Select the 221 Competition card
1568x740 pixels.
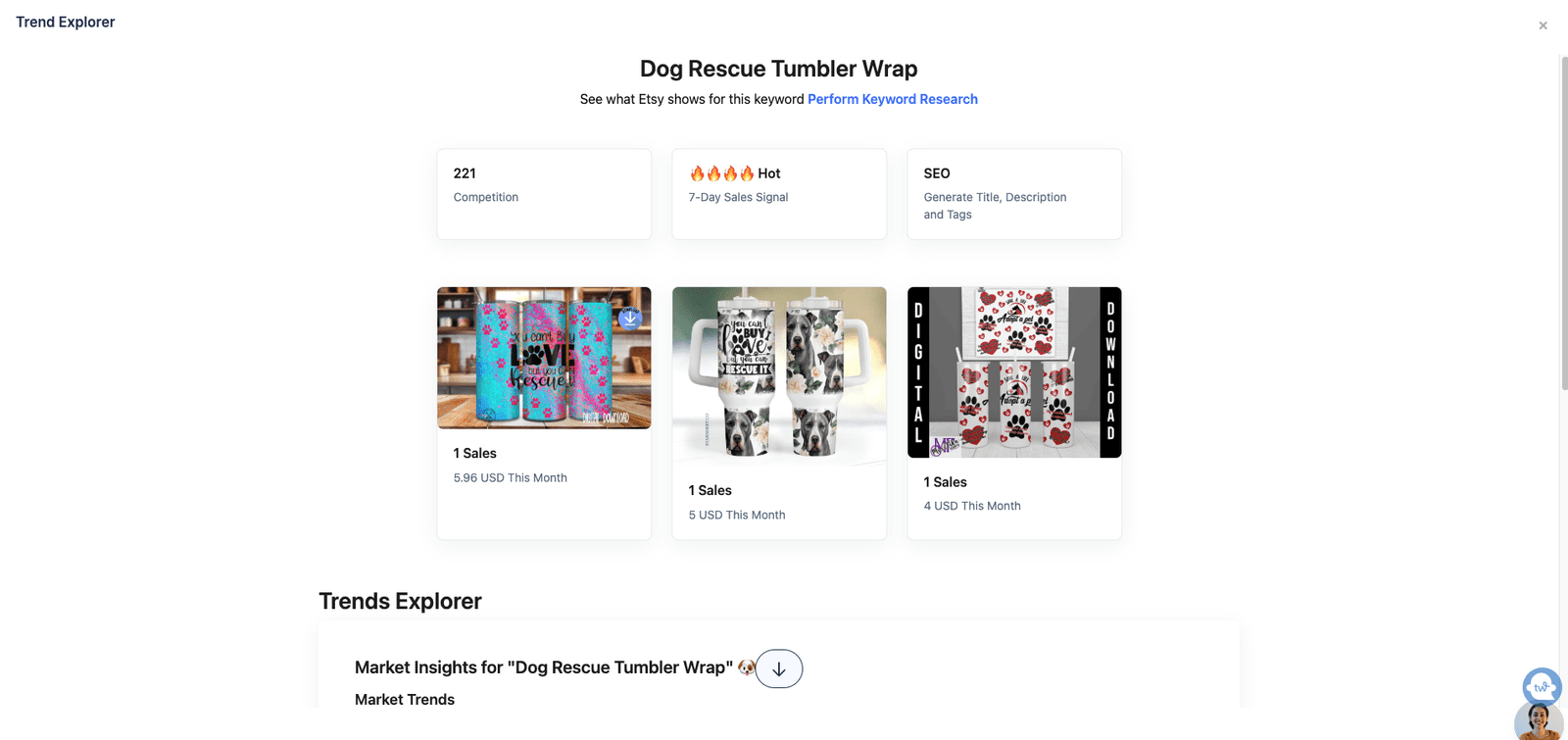coord(544,194)
